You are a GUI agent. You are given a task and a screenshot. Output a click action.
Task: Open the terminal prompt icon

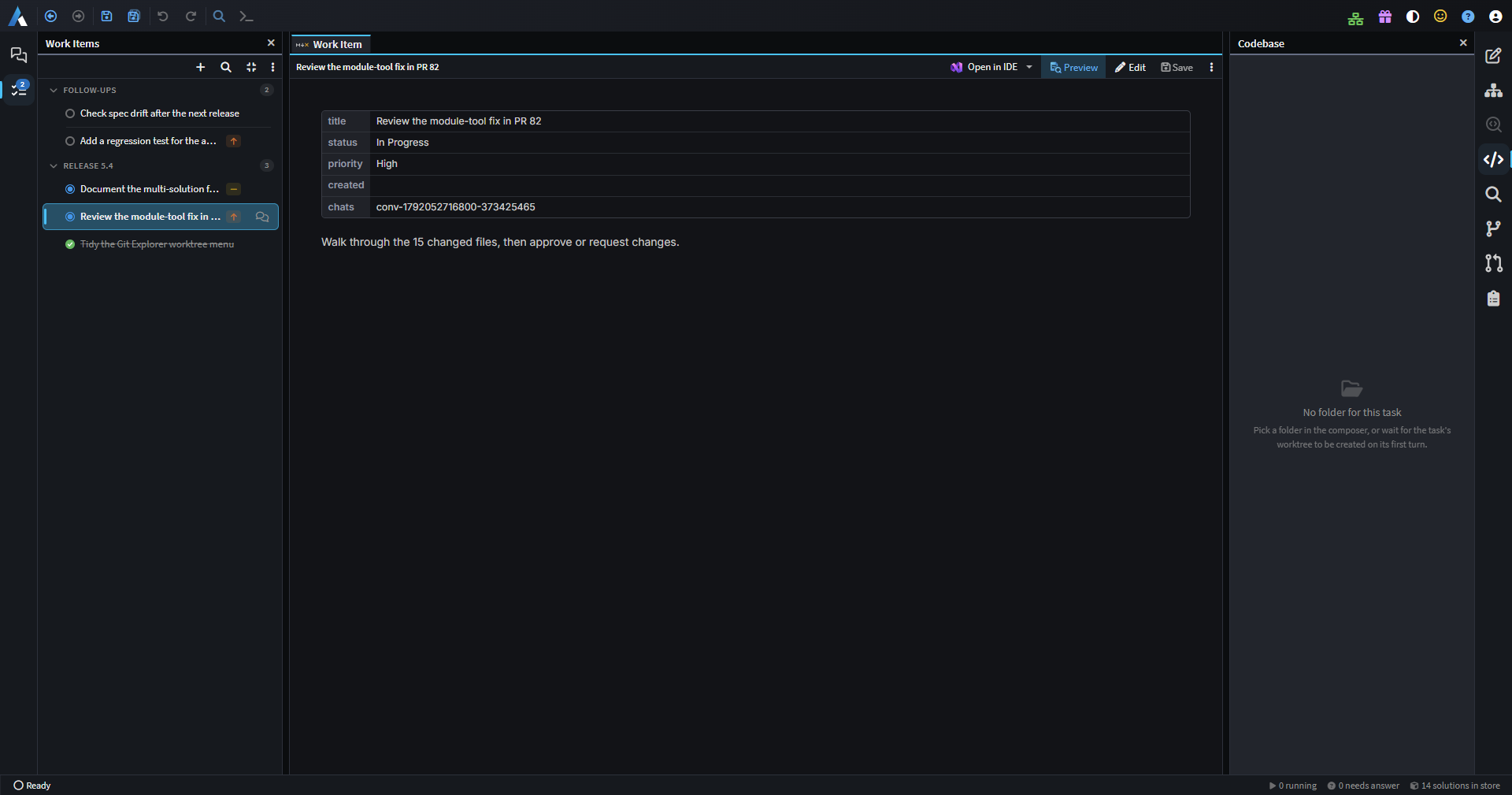click(x=246, y=16)
